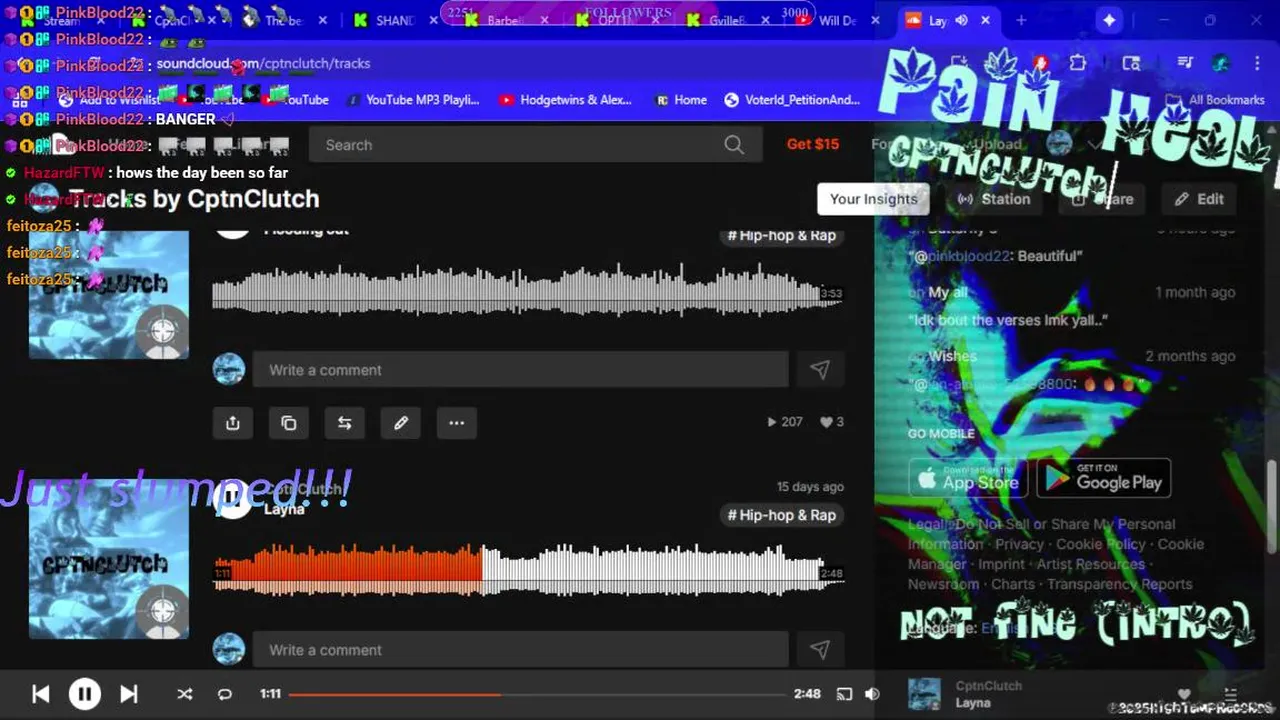The image size is (1280, 720).
Task: Edit the first track with pencil icon
Action: click(x=401, y=423)
